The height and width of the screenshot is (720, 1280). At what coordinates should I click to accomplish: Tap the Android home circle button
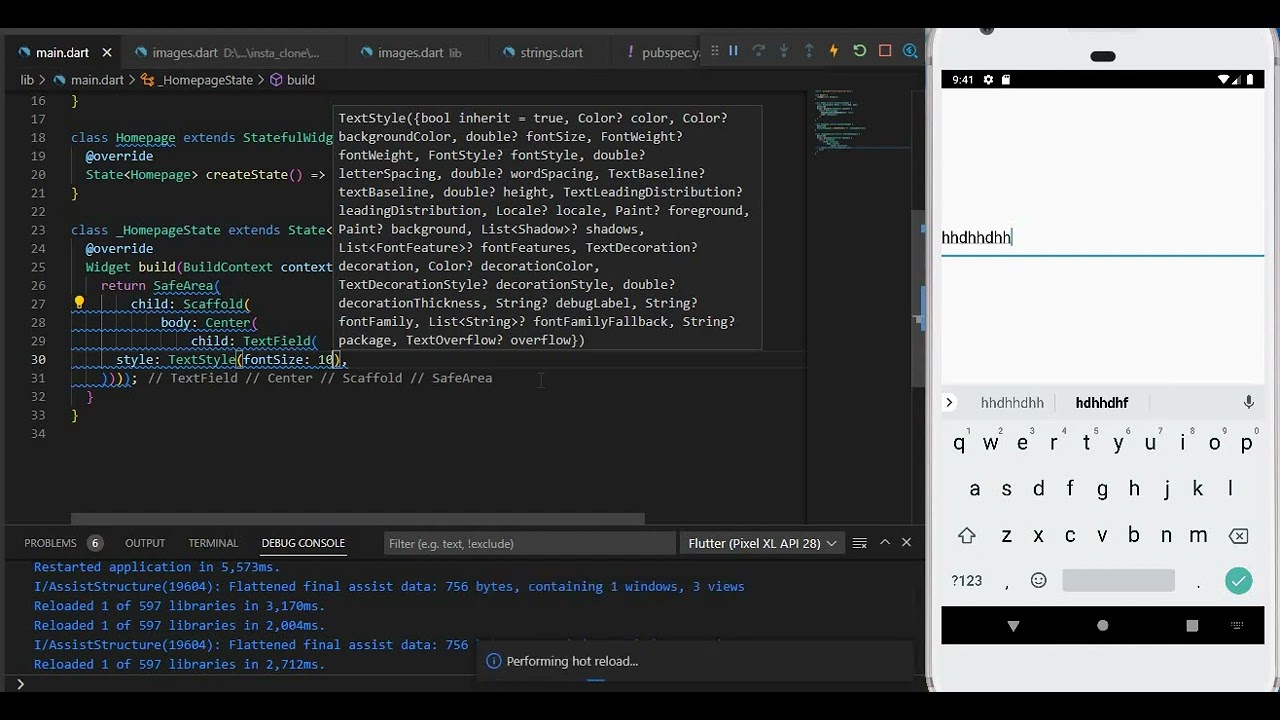point(1102,625)
